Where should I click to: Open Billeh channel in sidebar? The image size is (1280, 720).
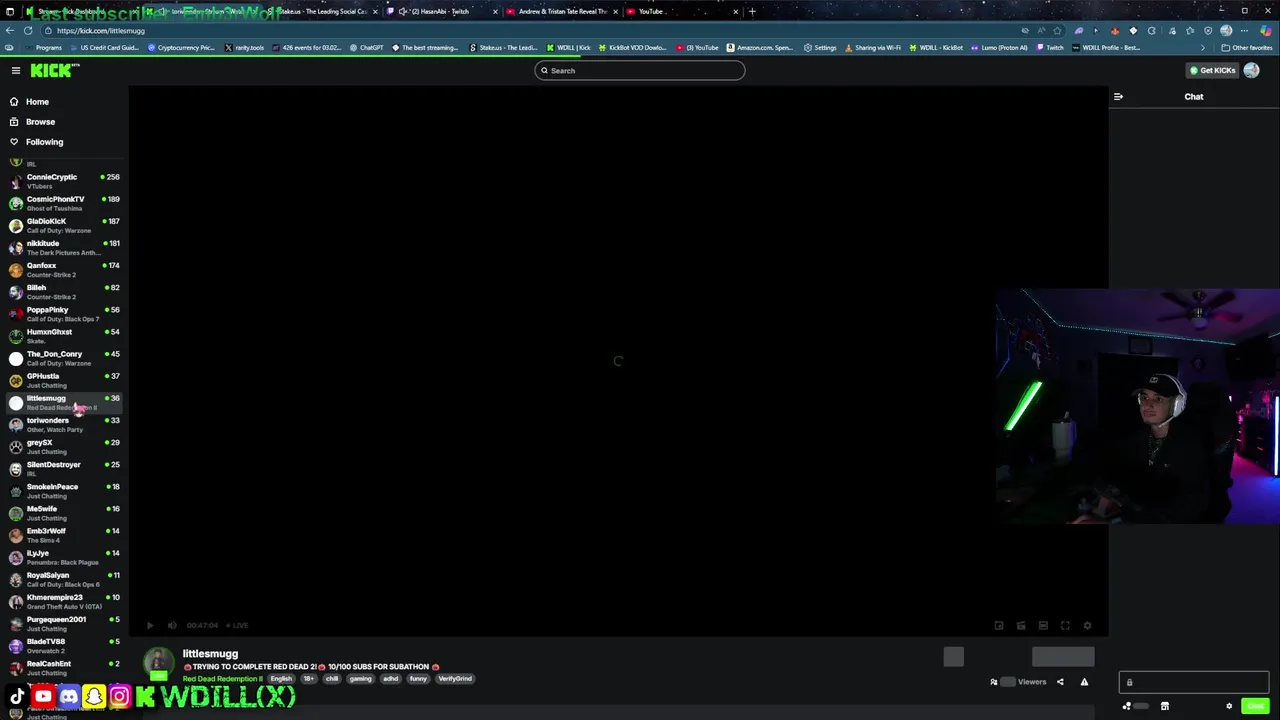pyautogui.click(x=64, y=291)
